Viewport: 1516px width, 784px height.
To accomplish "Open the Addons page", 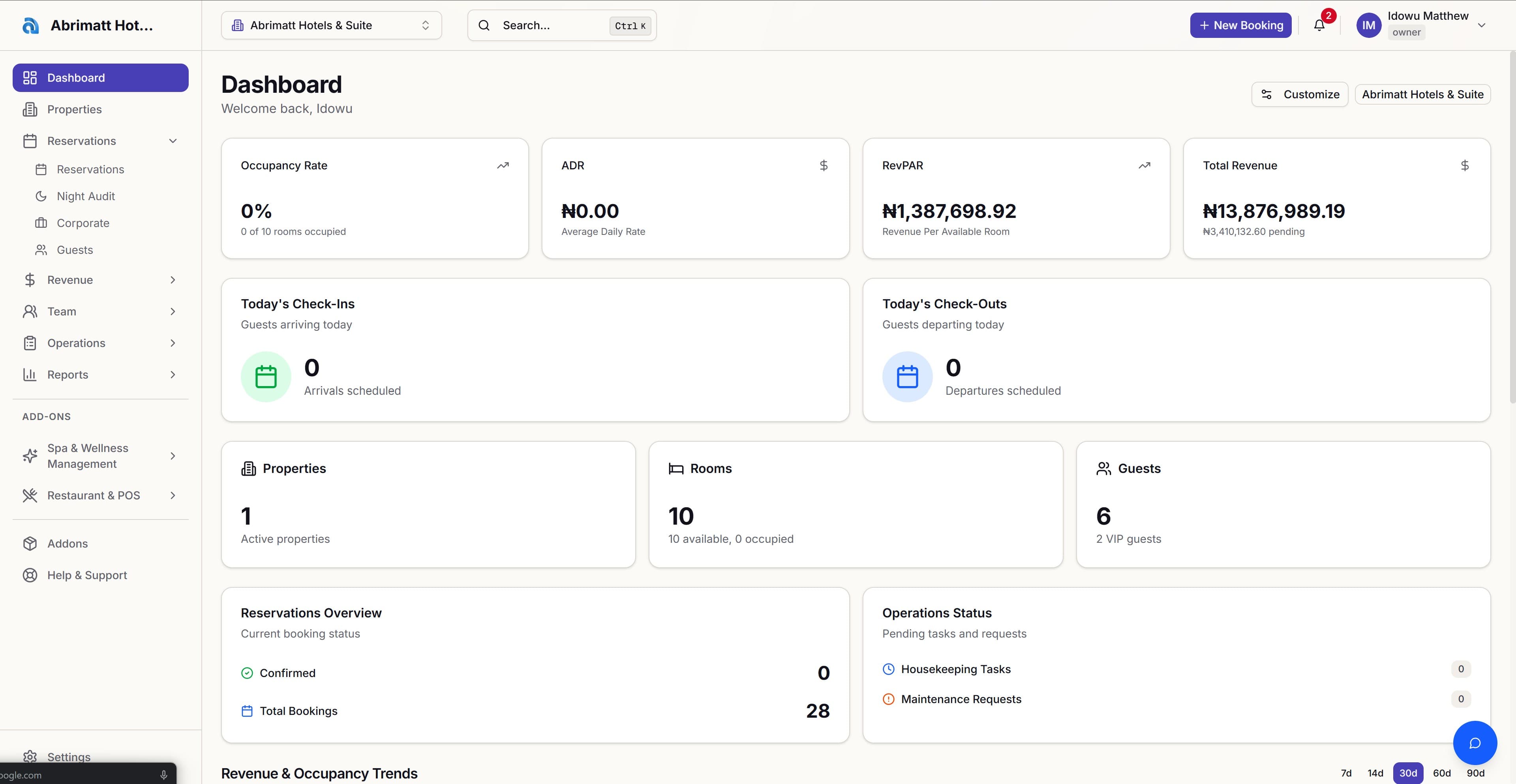I will tap(101, 544).
